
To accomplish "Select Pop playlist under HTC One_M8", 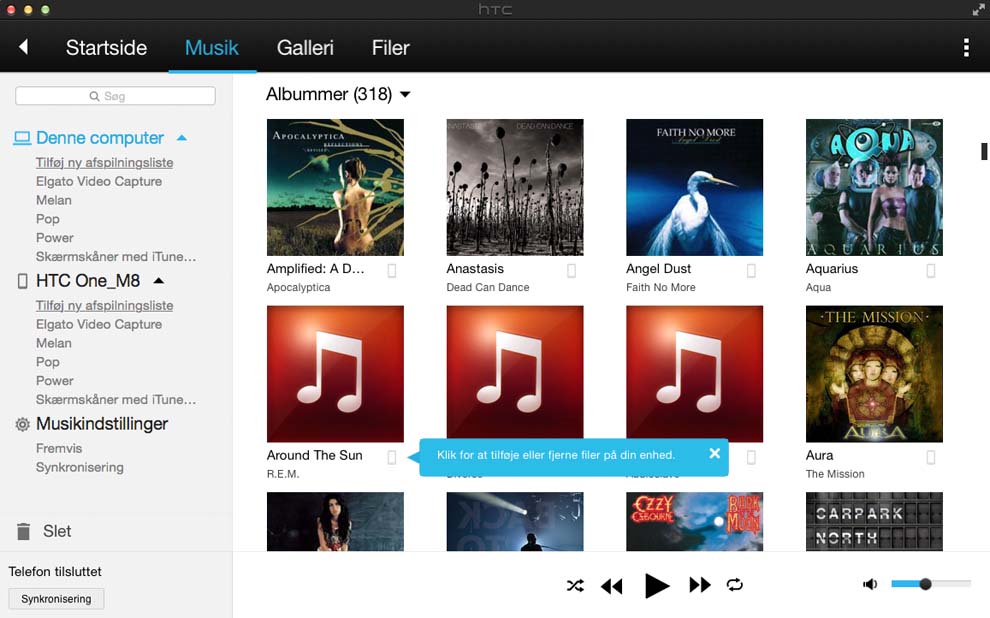I will click(x=47, y=362).
